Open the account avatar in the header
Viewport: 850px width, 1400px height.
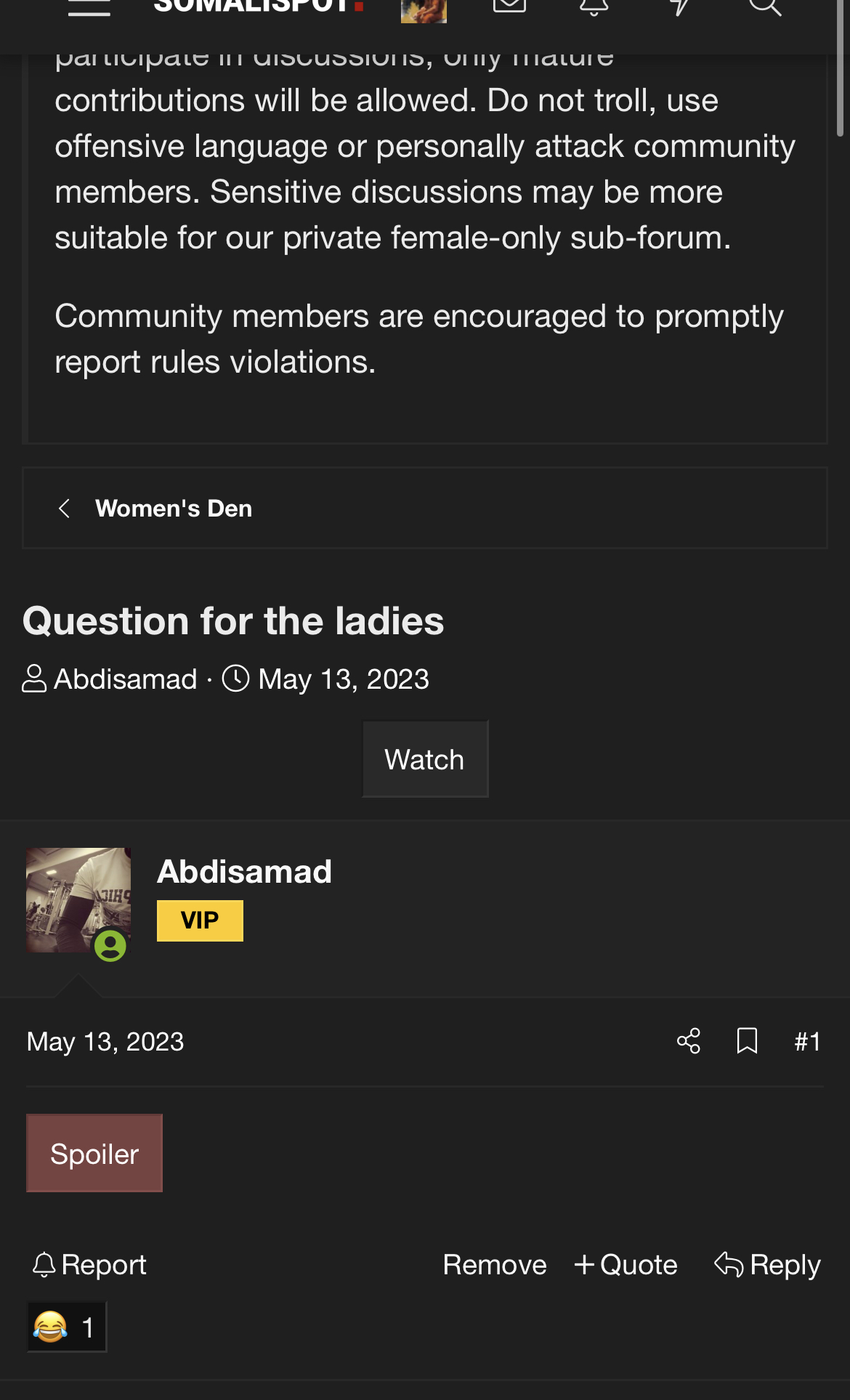pos(424,10)
